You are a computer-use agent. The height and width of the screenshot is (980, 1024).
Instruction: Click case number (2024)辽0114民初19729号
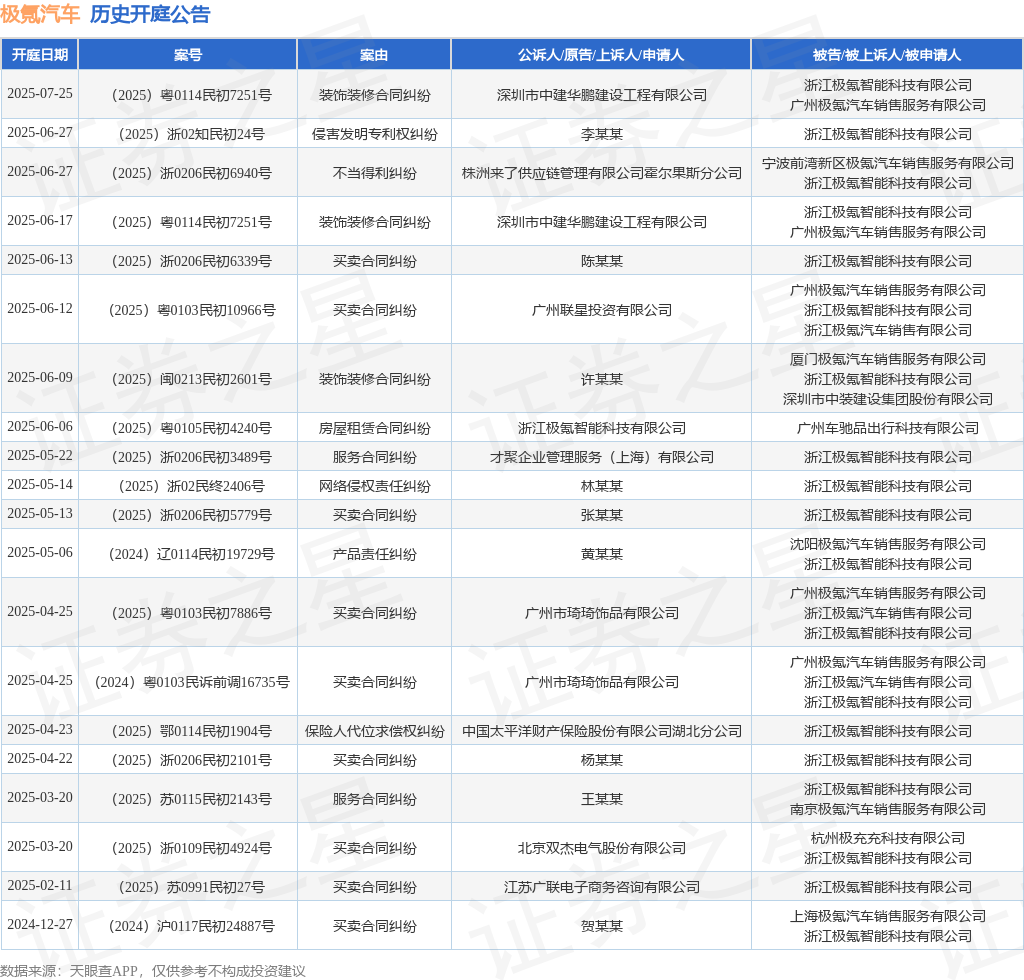pyautogui.click(x=191, y=554)
